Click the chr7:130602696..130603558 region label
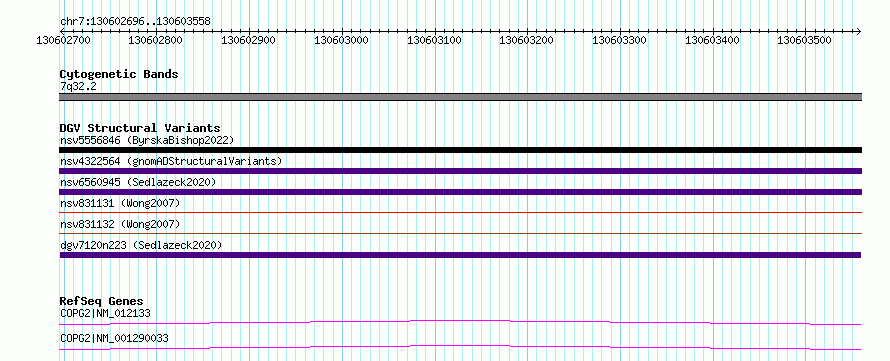Screen dimensions: 890x361 (135, 22)
